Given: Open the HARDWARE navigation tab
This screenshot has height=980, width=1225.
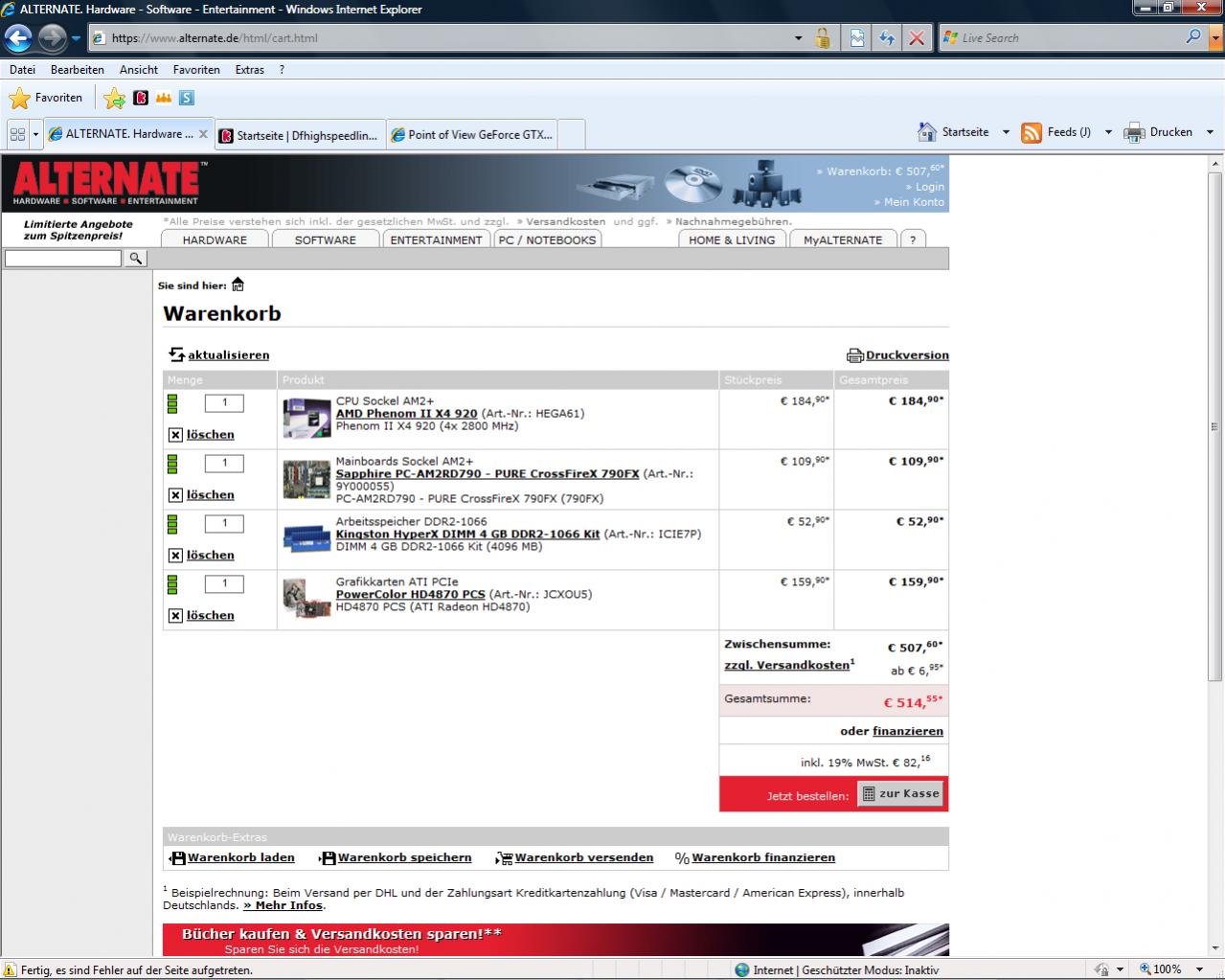Looking at the screenshot, I should (215, 239).
